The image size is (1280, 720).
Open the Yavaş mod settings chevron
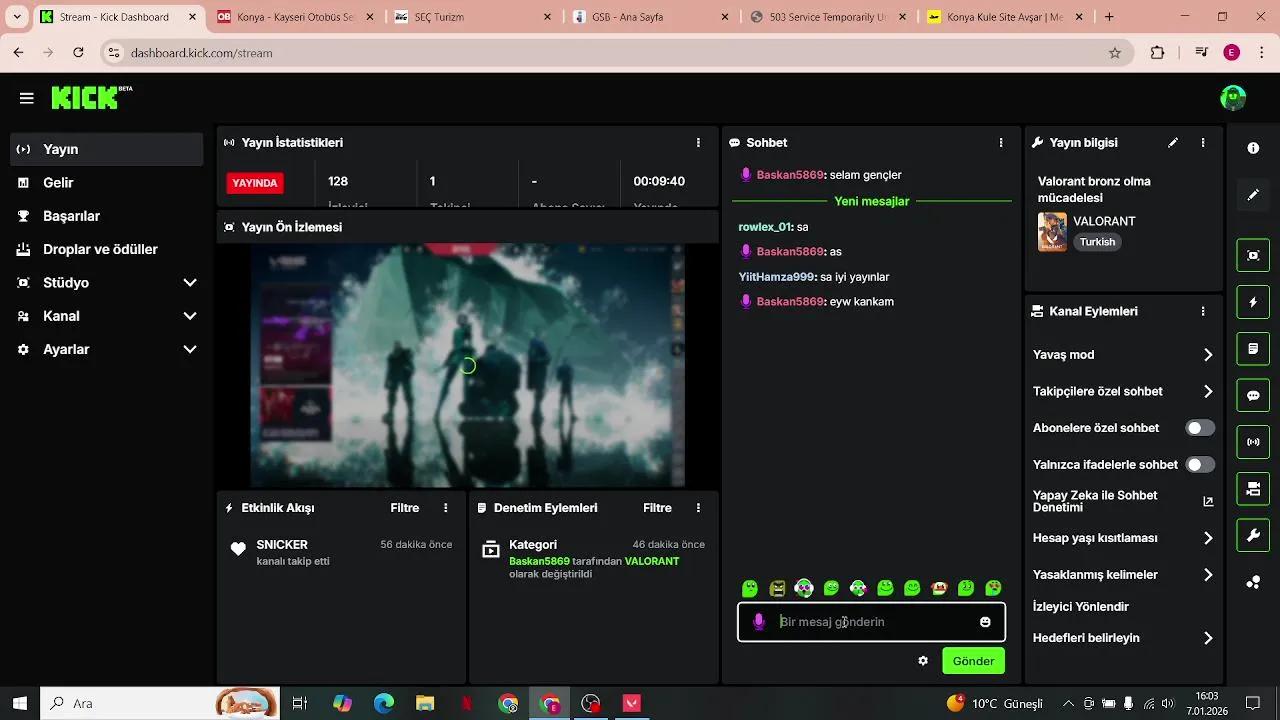click(1207, 354)
